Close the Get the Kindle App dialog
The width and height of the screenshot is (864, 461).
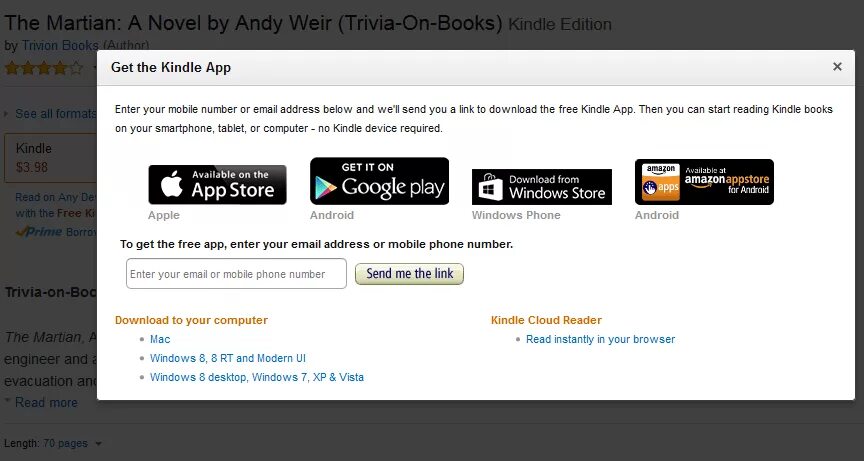837,67
